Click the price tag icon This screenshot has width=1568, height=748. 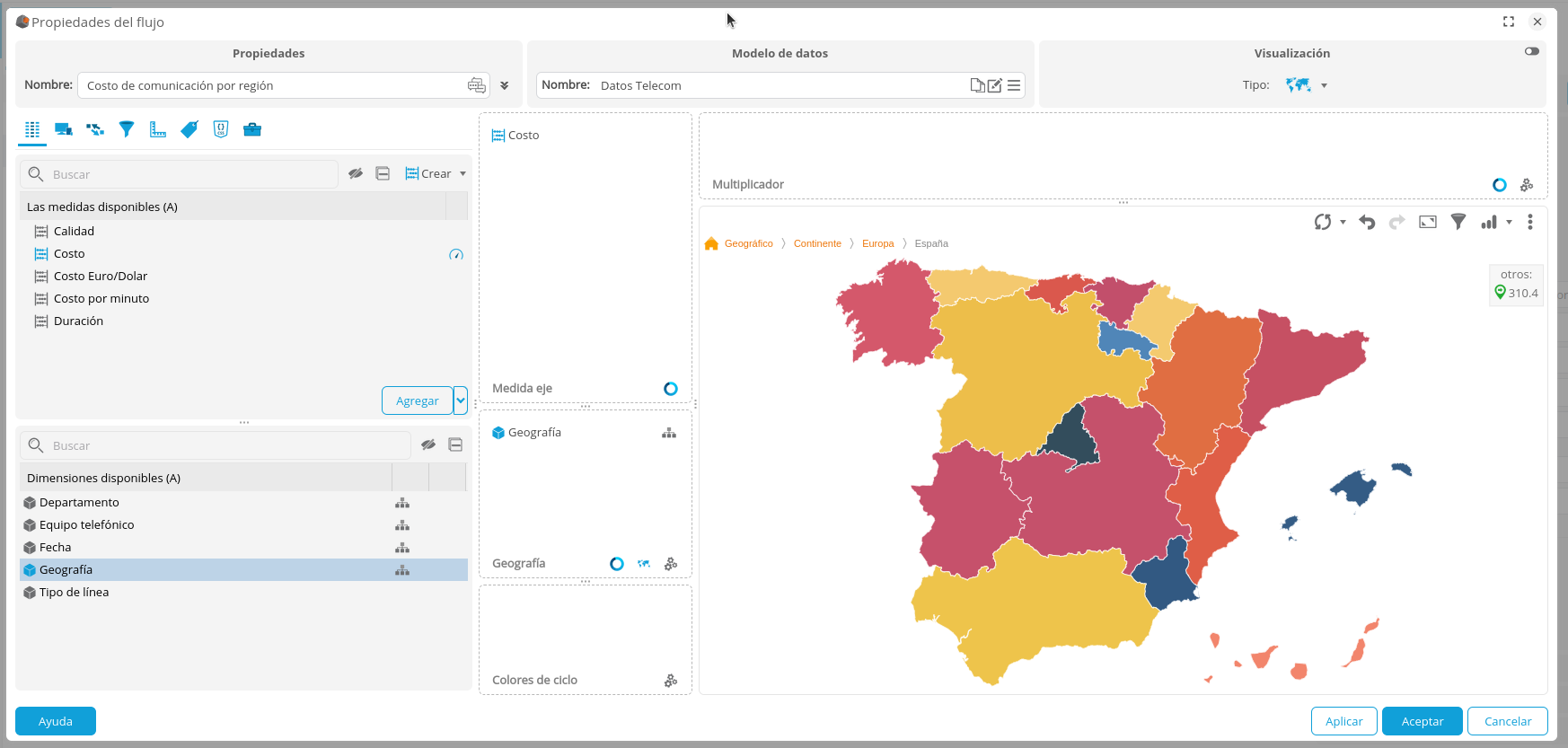pyautogui.click(x=189, y=129)
